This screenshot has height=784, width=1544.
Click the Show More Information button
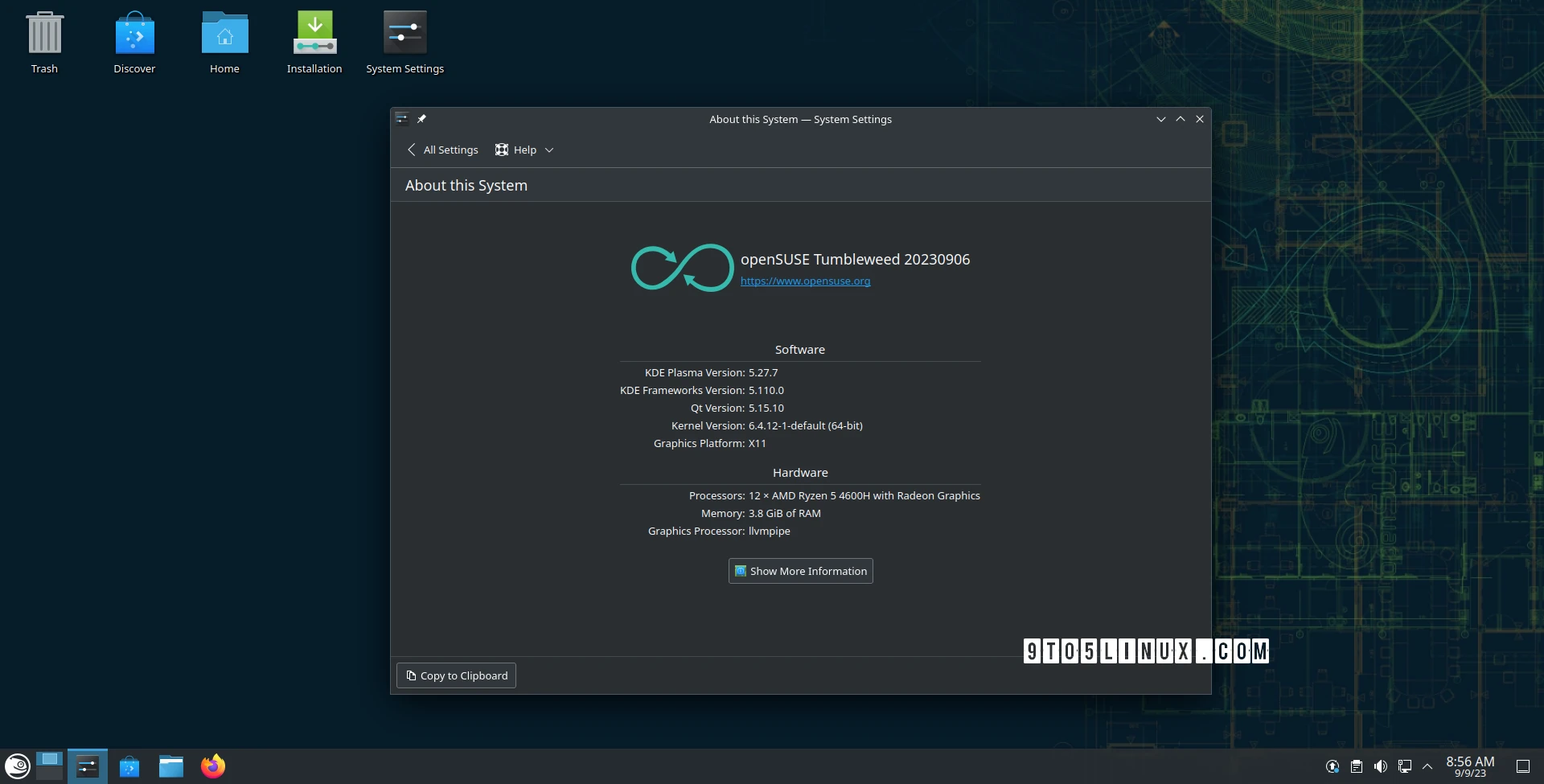(801, 571)
